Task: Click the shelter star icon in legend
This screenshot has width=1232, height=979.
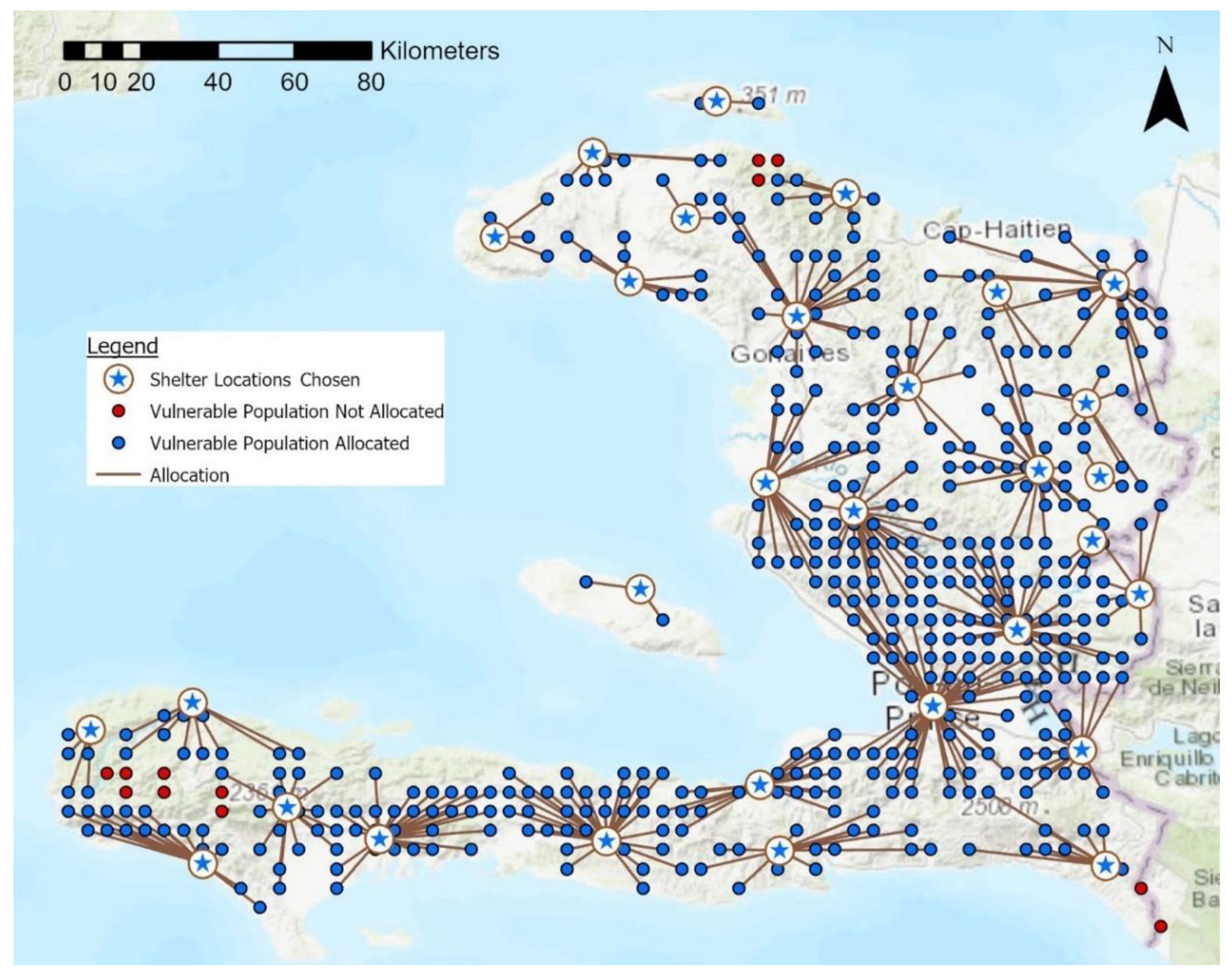Action: point(119,379)
